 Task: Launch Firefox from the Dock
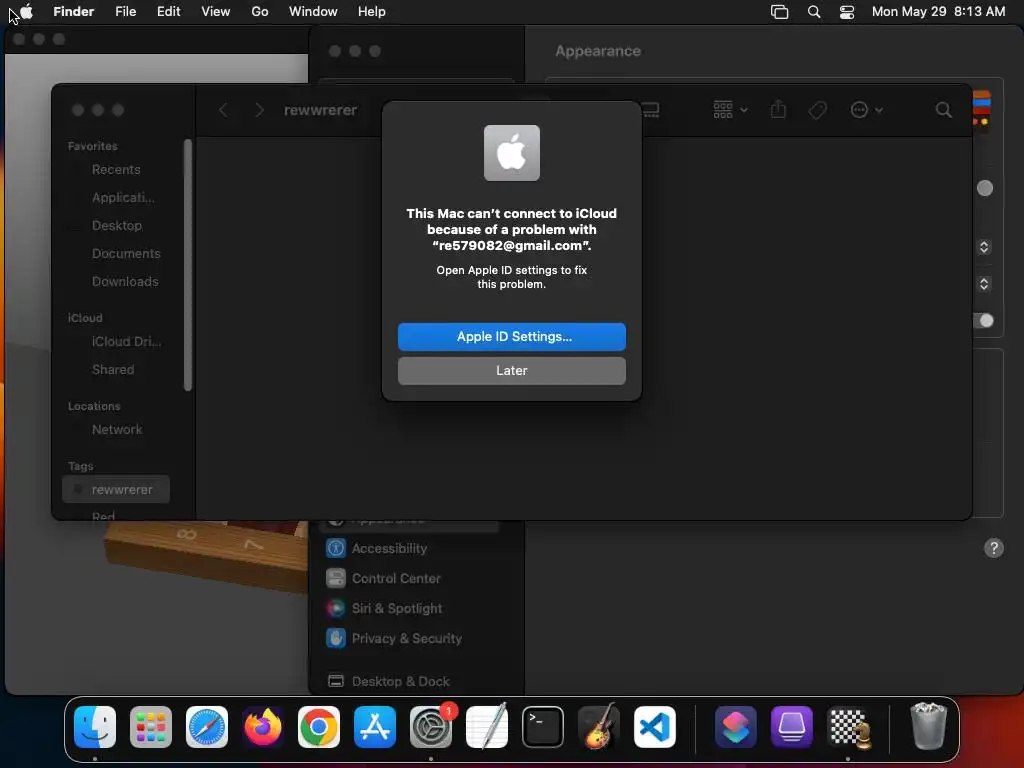(263, 727)
